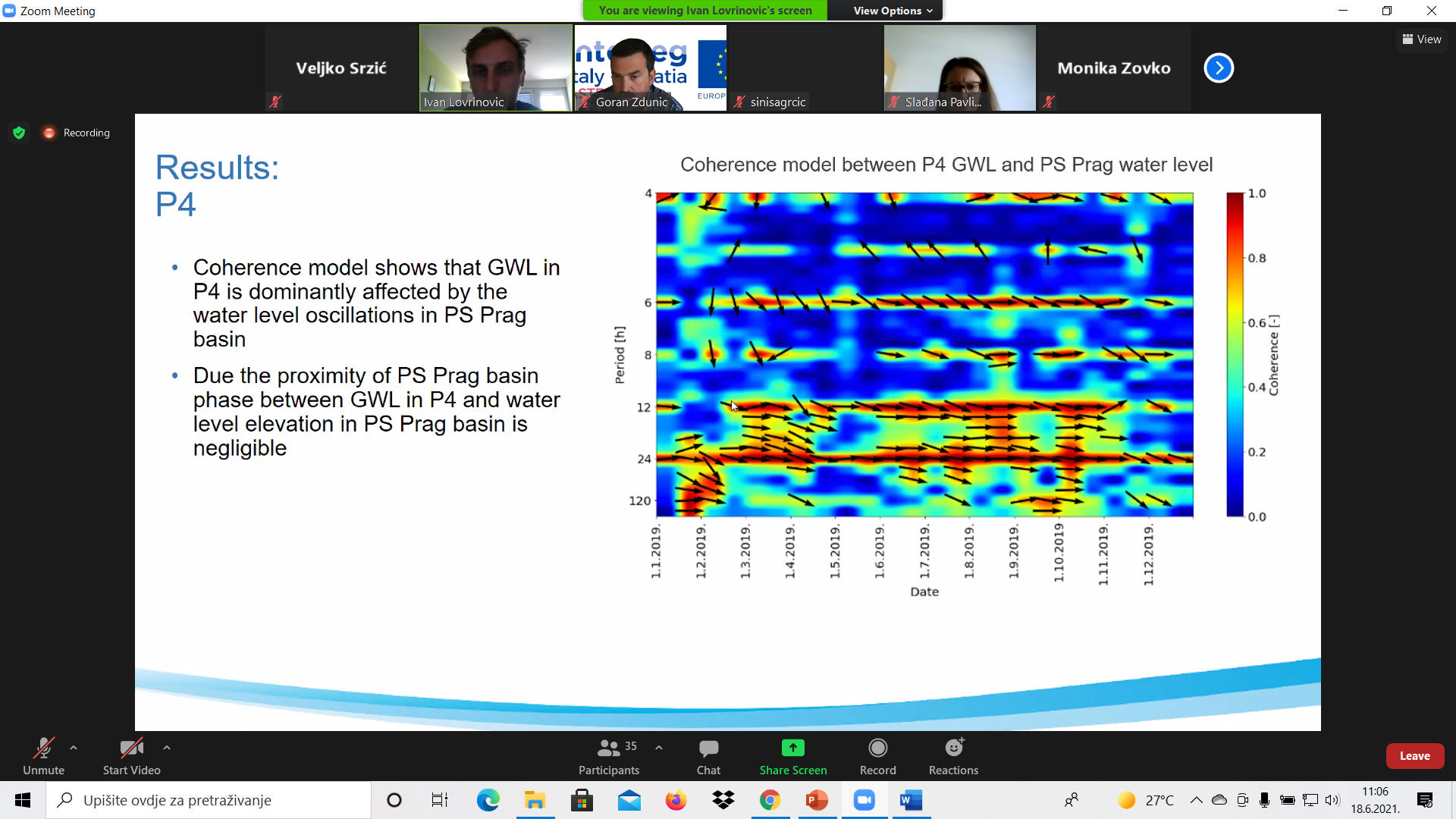1456x819 pixels.
Task: Expand the audio options arrow beside Unmute
Action: click(74, 748)
